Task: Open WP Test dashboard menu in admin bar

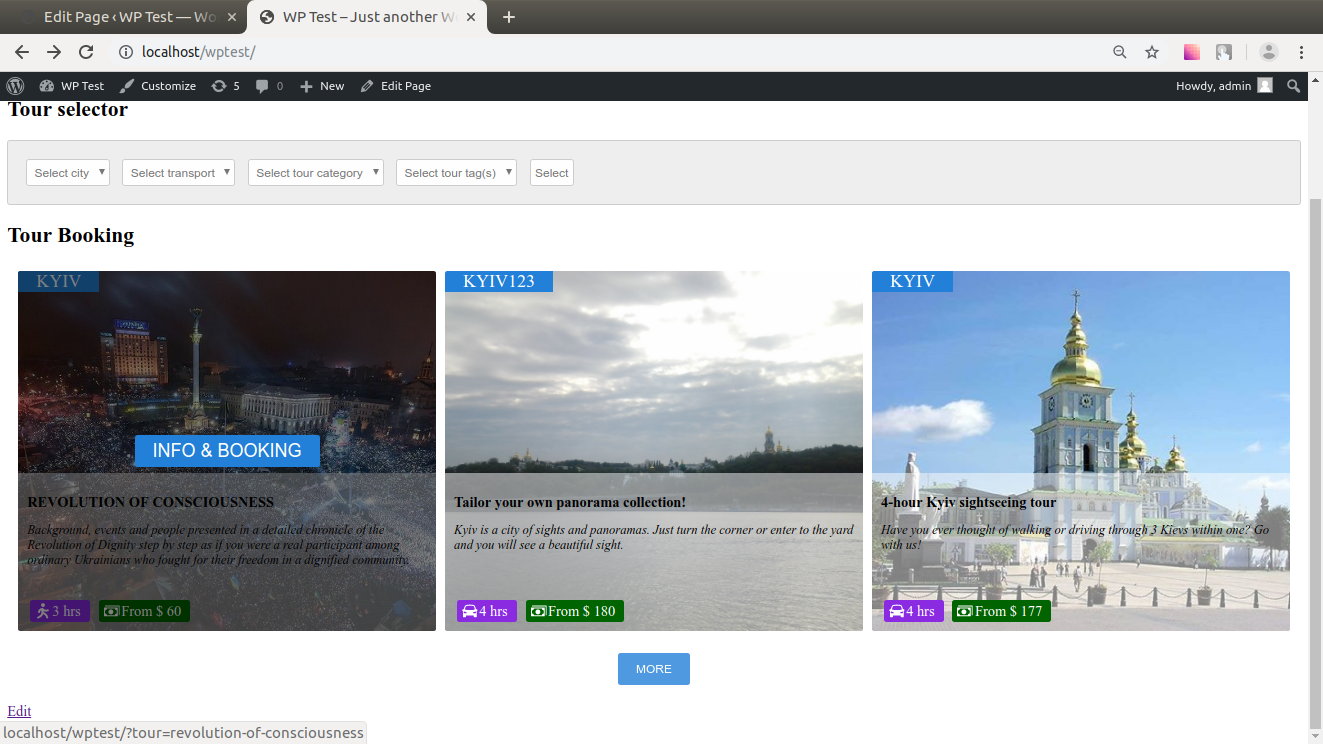Action: (71, 86)
